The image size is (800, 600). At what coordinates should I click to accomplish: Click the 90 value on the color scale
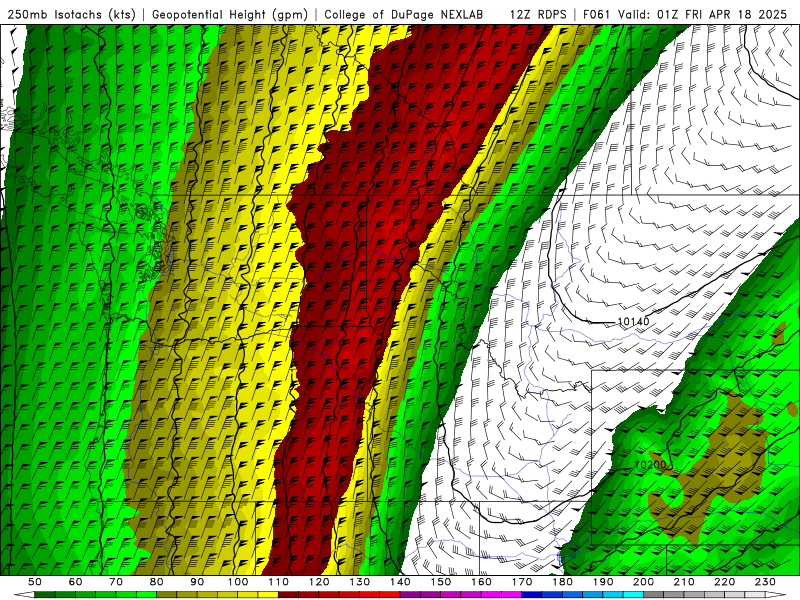[x=197, y=582]
